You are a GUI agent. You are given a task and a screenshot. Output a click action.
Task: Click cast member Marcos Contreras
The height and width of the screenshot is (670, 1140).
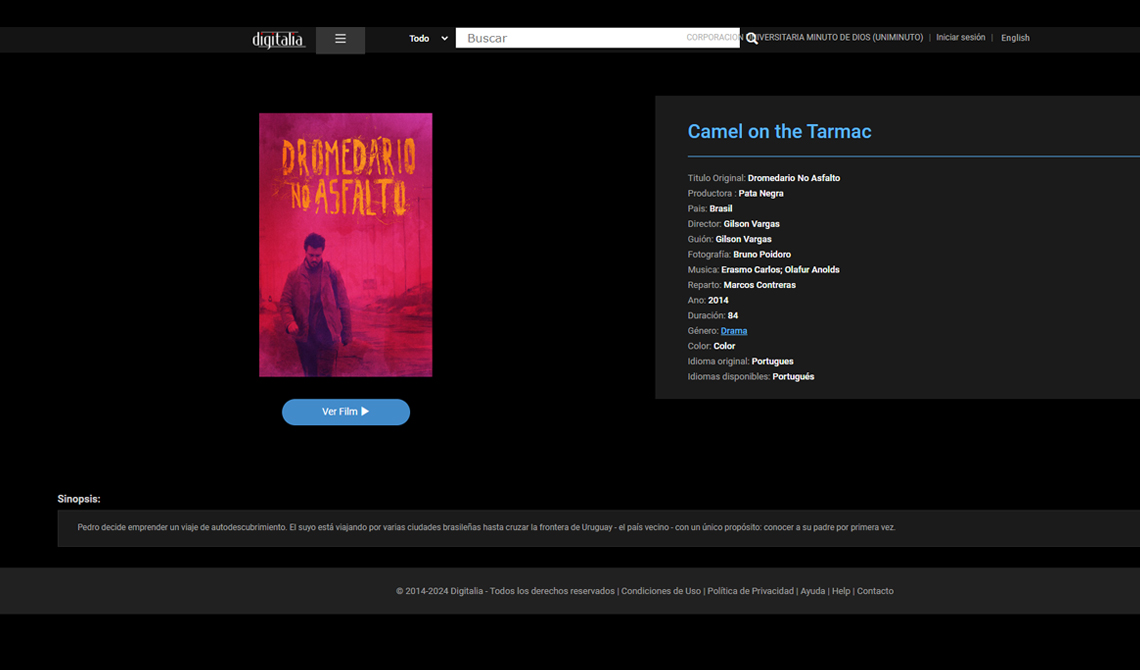[x=760, y=285]
